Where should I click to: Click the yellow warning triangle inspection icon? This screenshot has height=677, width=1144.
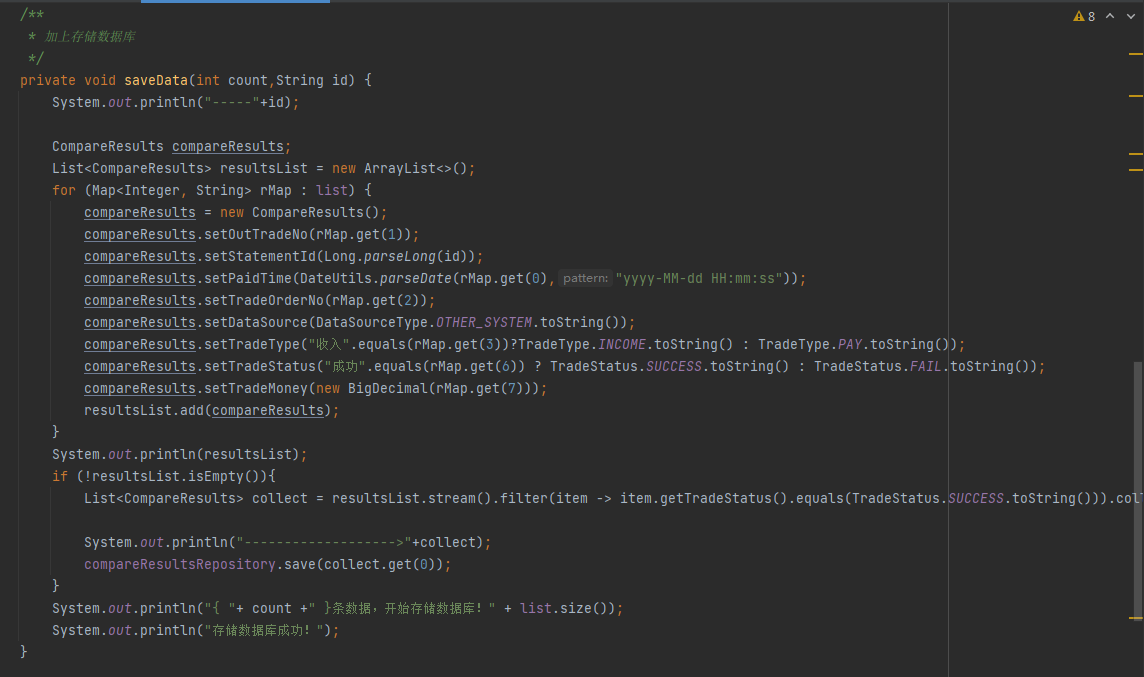1078,16
